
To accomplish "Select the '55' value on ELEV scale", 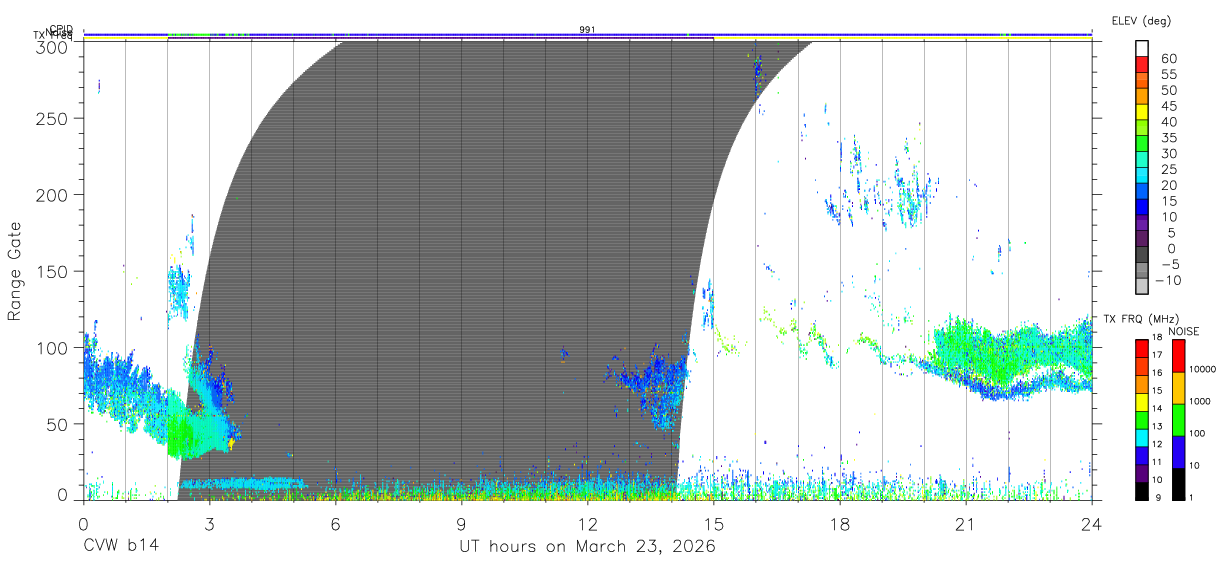I will pyautogui.click(x=1169, y=74).
